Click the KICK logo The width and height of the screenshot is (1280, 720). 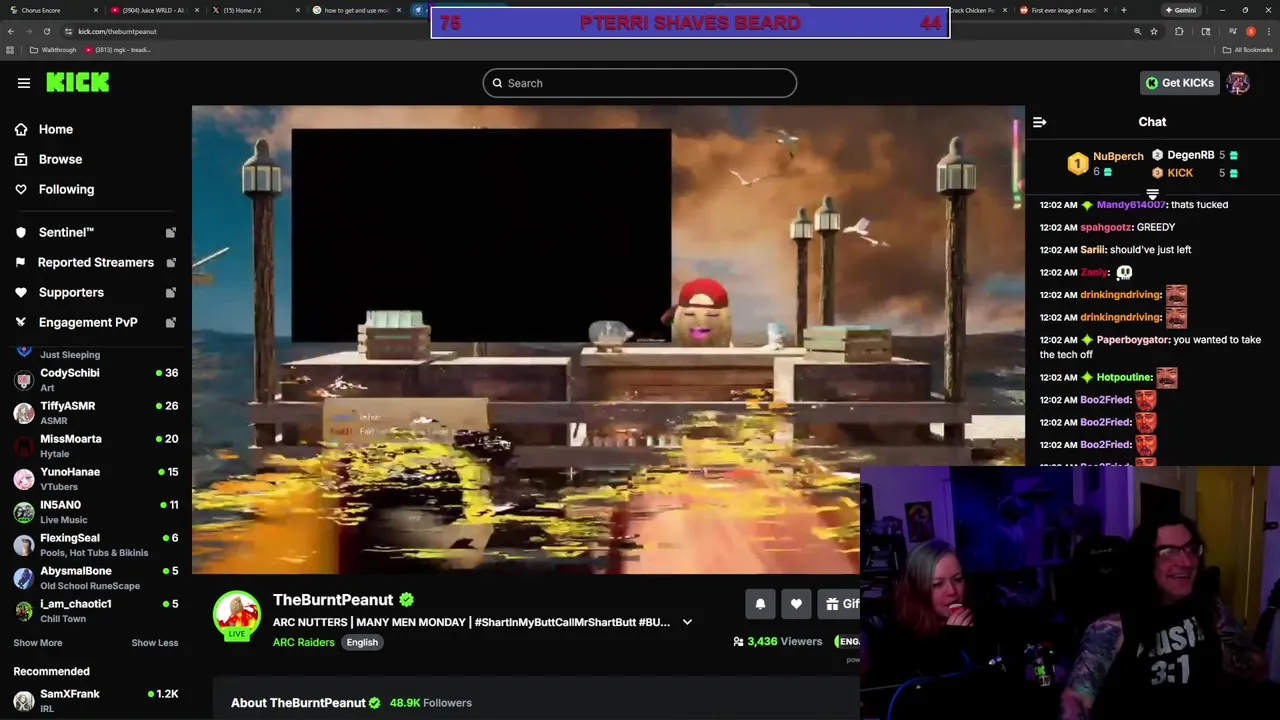point(78,83)
